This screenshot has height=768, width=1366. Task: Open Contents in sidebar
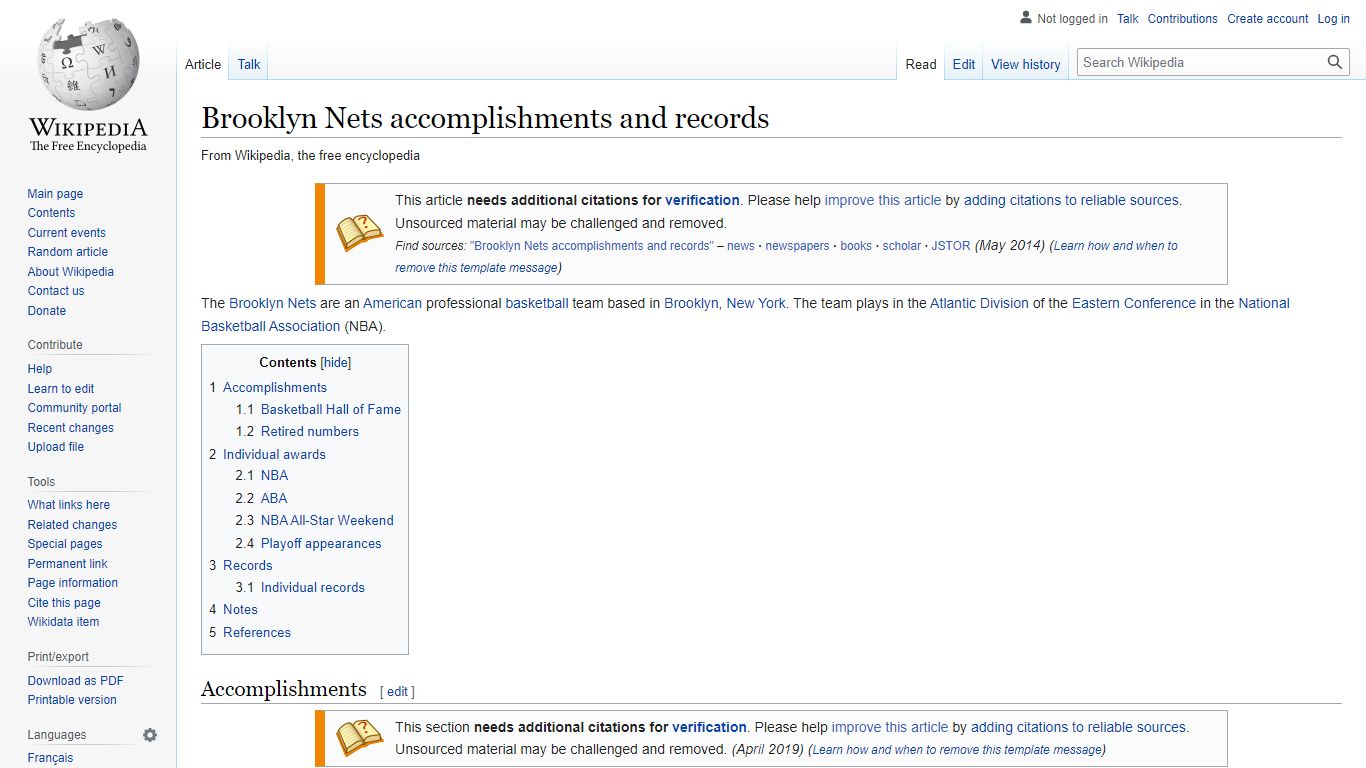[51, 213]
